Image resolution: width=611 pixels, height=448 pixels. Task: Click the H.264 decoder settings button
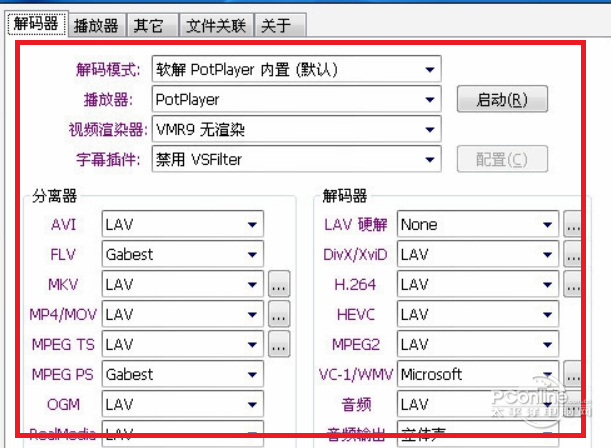(573, 284)
